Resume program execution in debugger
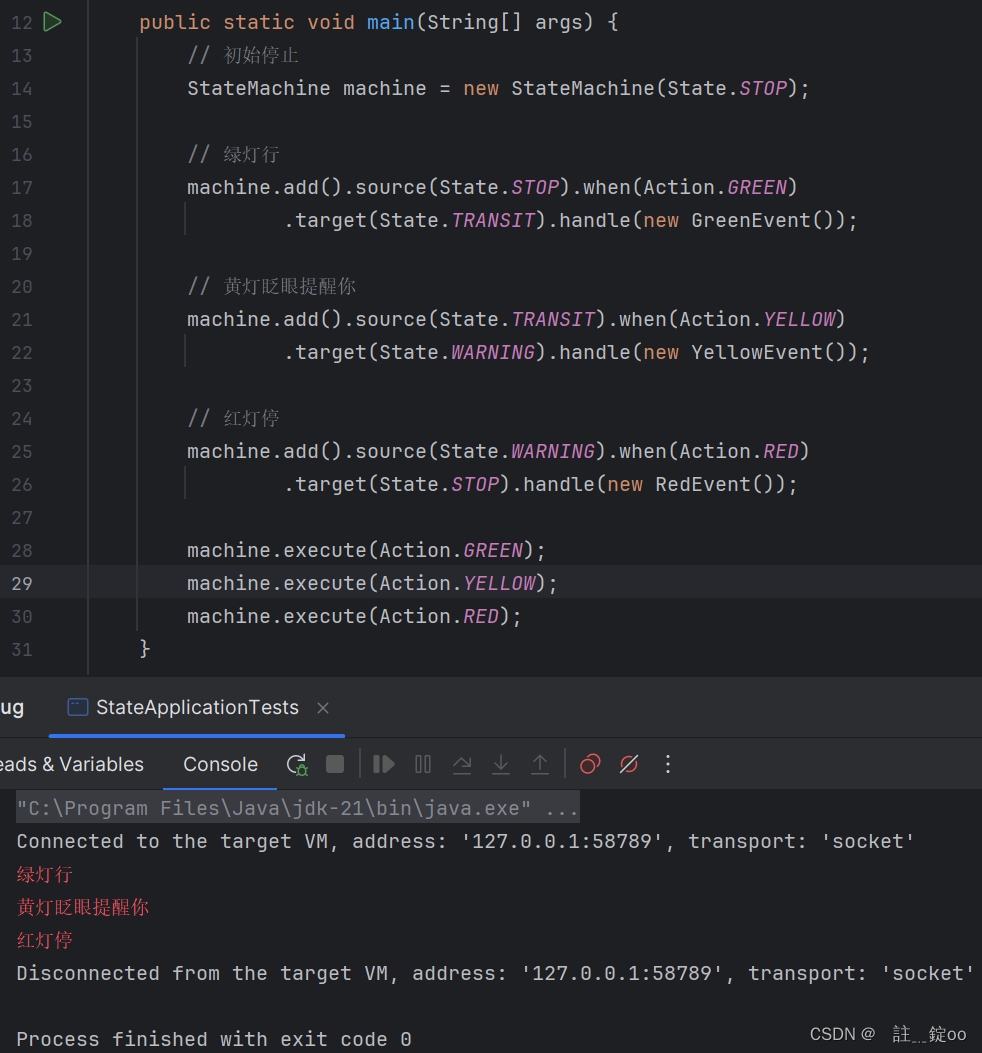The image size is (982, 1053). pyautogui.click(x=383, y=764)
